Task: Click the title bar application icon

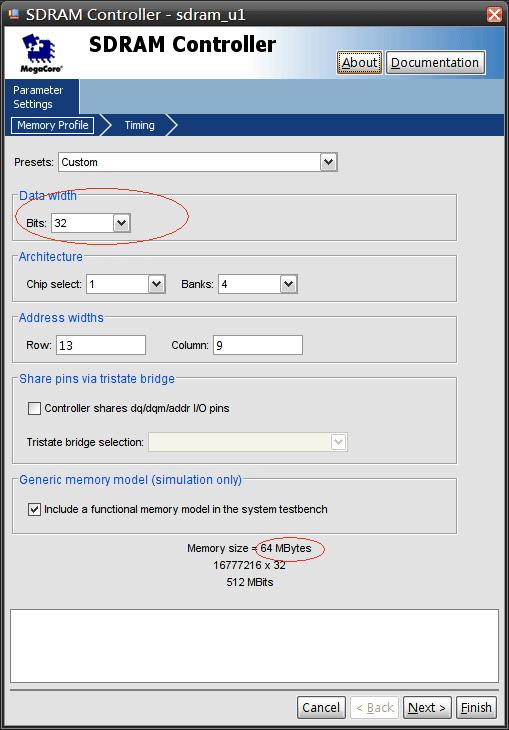Action: (14, 14)
